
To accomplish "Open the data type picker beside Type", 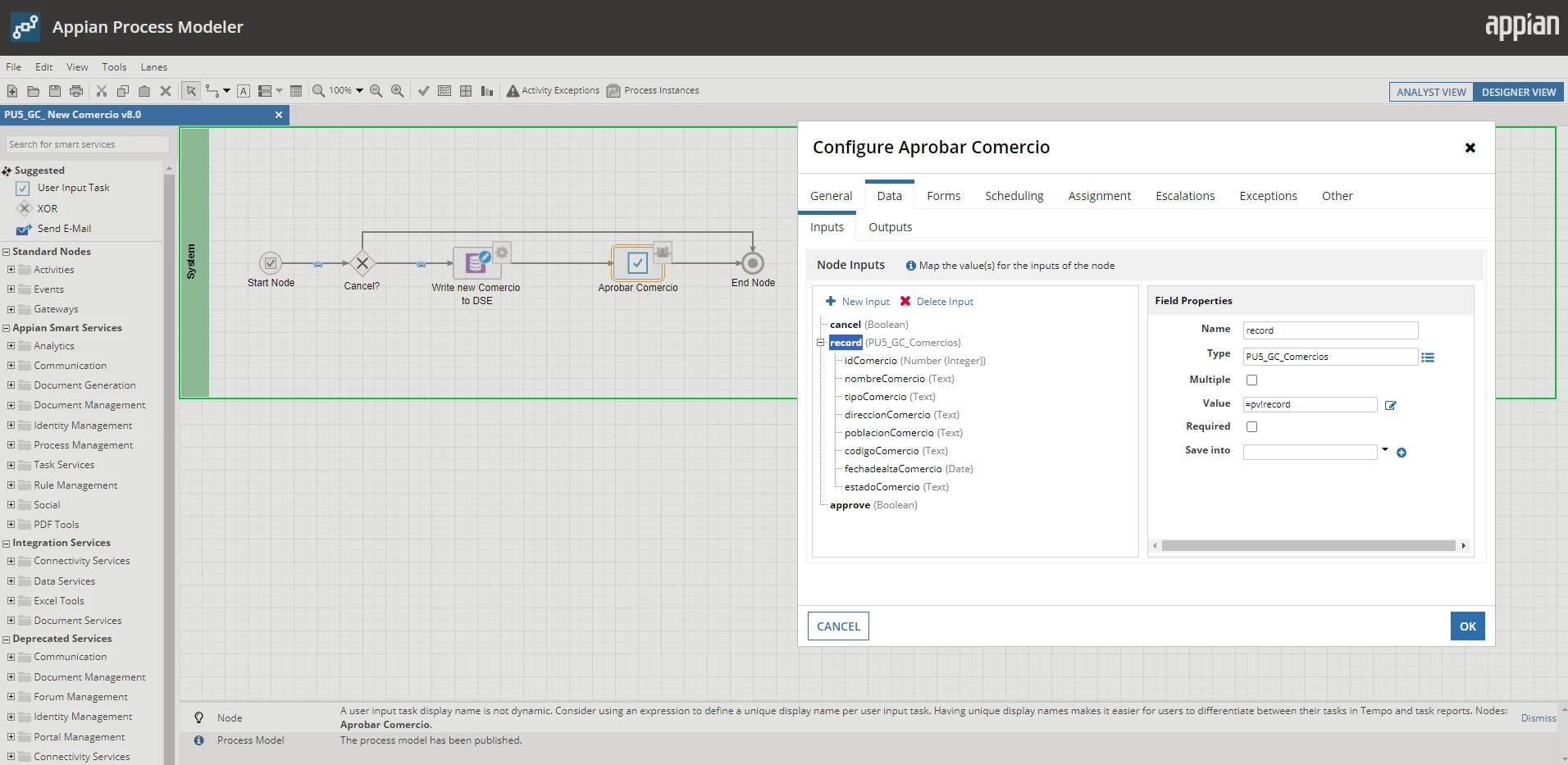I will [1428, 357].
